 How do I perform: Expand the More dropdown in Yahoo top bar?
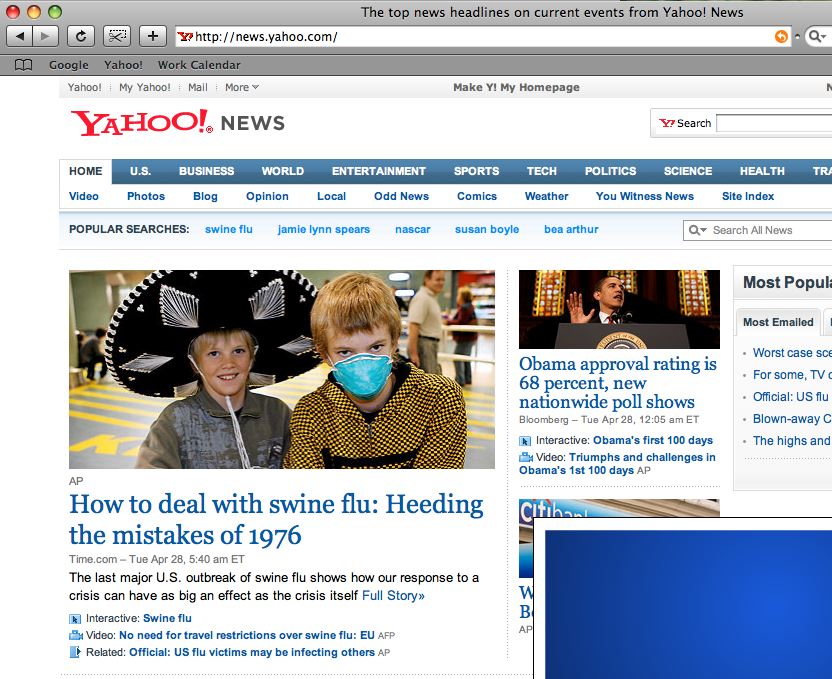point(241,87)
